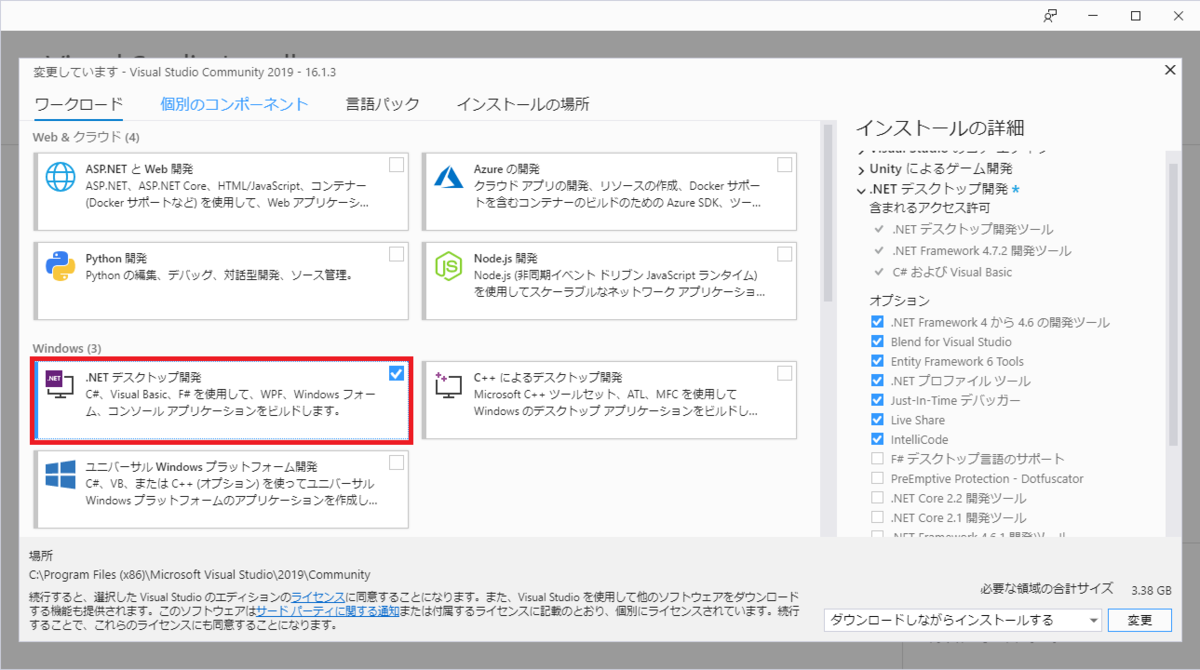Click the オプション label in install details
Screen dimensions: 1200x670
pos(900,301)
